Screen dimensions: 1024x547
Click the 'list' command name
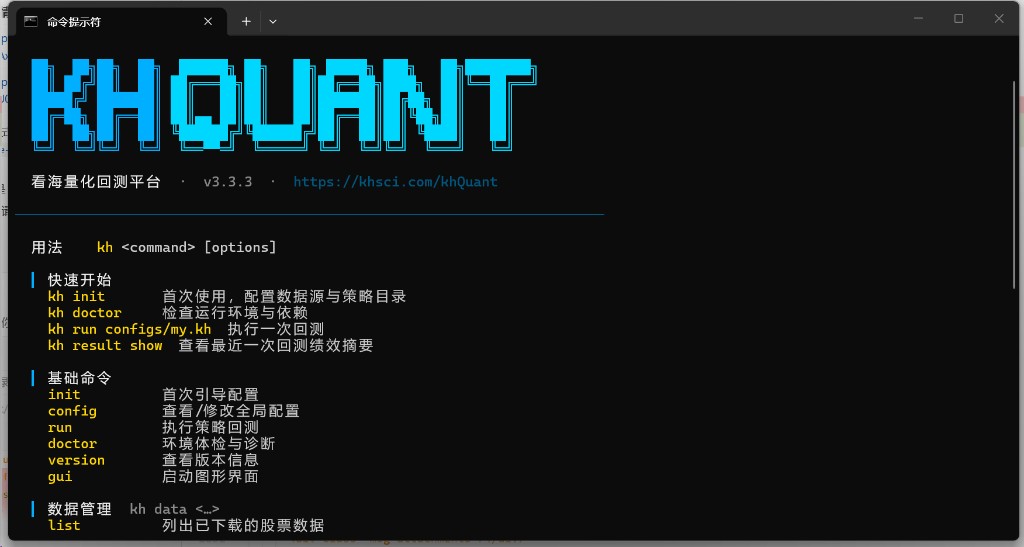pyautogui.click(x=64, y=525)
